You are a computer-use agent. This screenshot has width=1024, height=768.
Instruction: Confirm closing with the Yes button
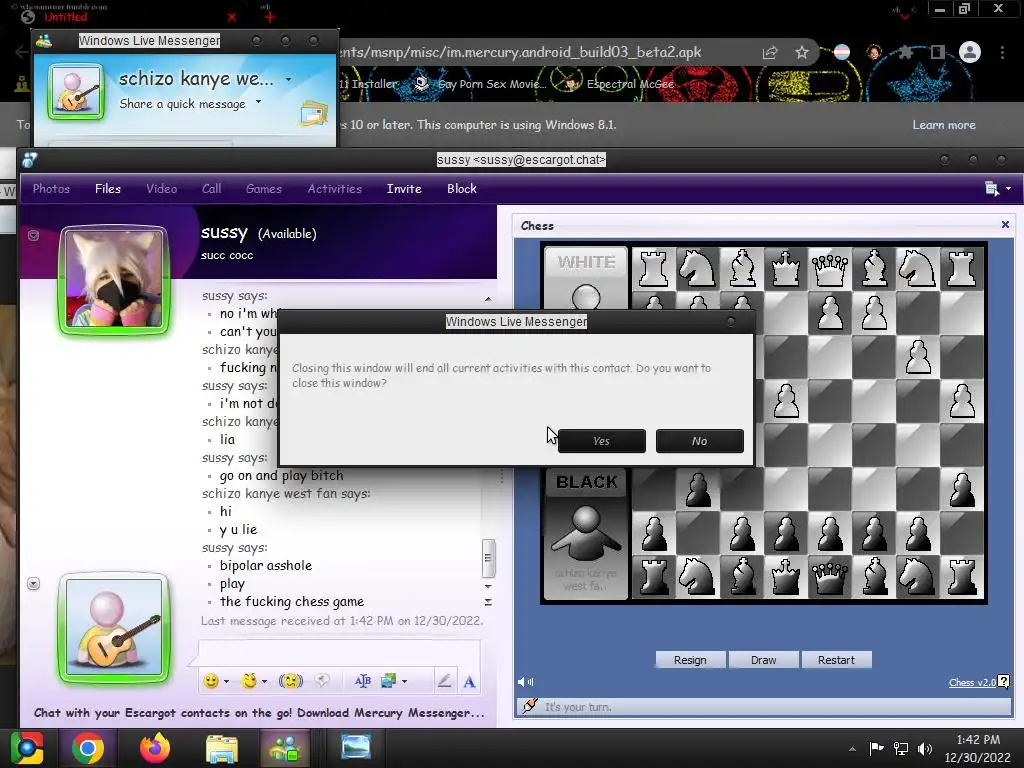[601, 441]
